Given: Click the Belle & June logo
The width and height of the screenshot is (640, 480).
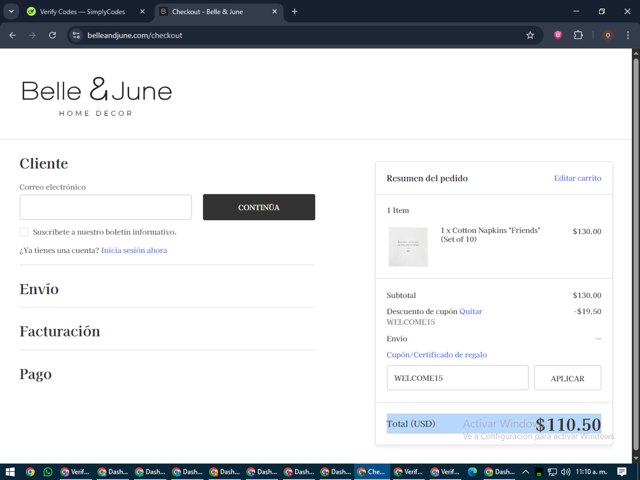Looking at the screenshot, I should (97, 96).
